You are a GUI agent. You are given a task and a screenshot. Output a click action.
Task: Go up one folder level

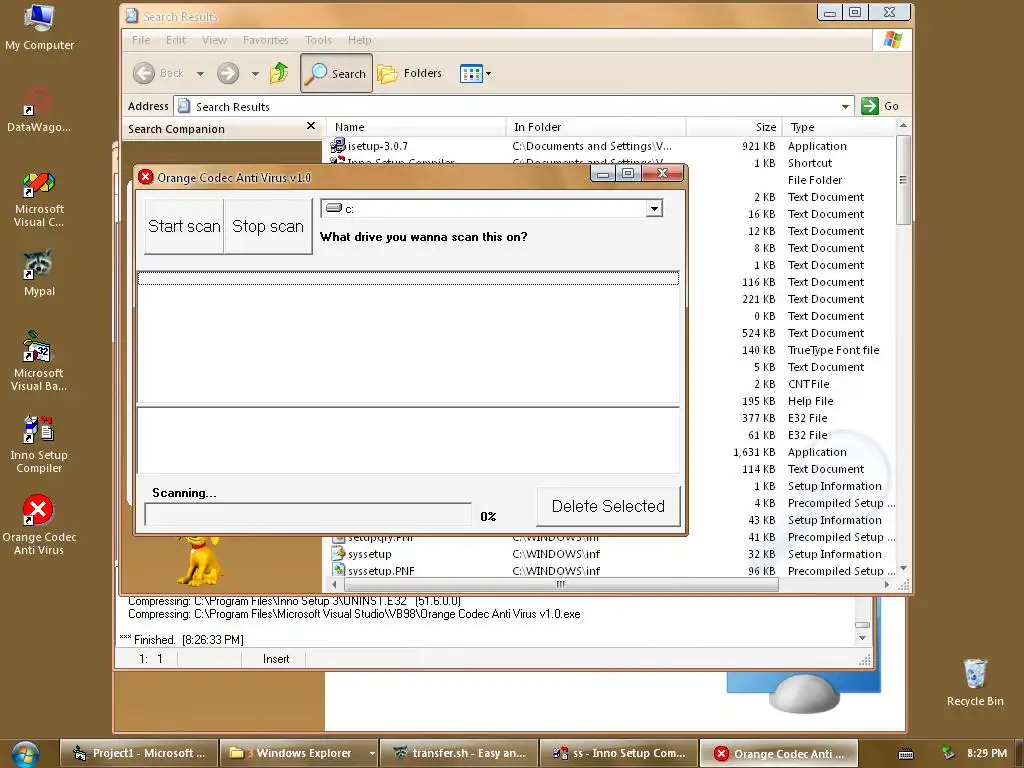pos(279,73)
